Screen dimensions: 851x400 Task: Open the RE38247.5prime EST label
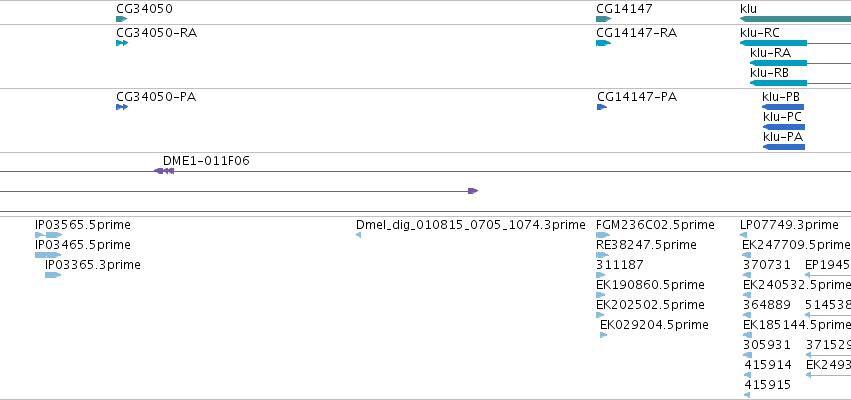(x=646, y=245)
